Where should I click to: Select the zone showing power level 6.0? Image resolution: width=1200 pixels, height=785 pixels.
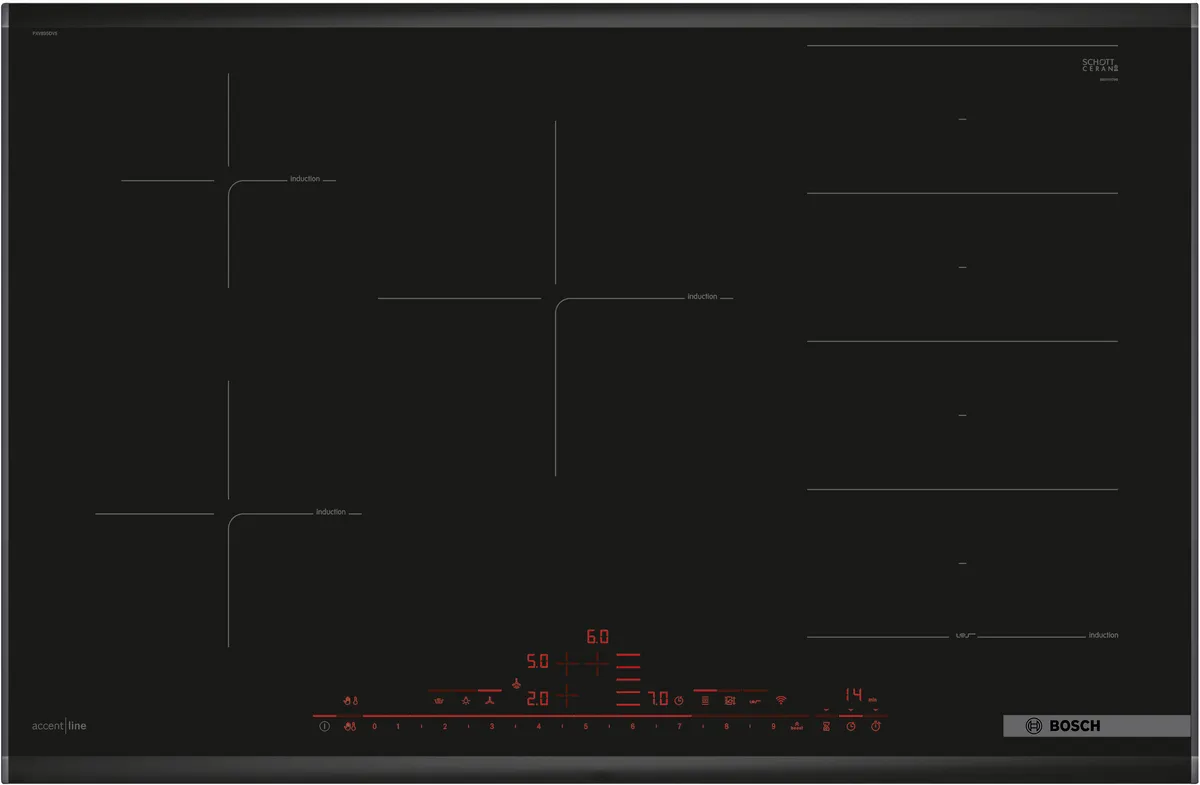coord(595,635)
